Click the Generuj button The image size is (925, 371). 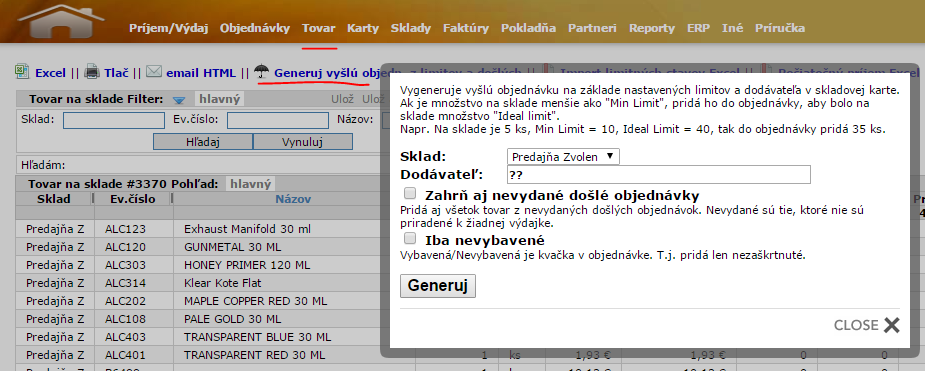click(438, 285)
